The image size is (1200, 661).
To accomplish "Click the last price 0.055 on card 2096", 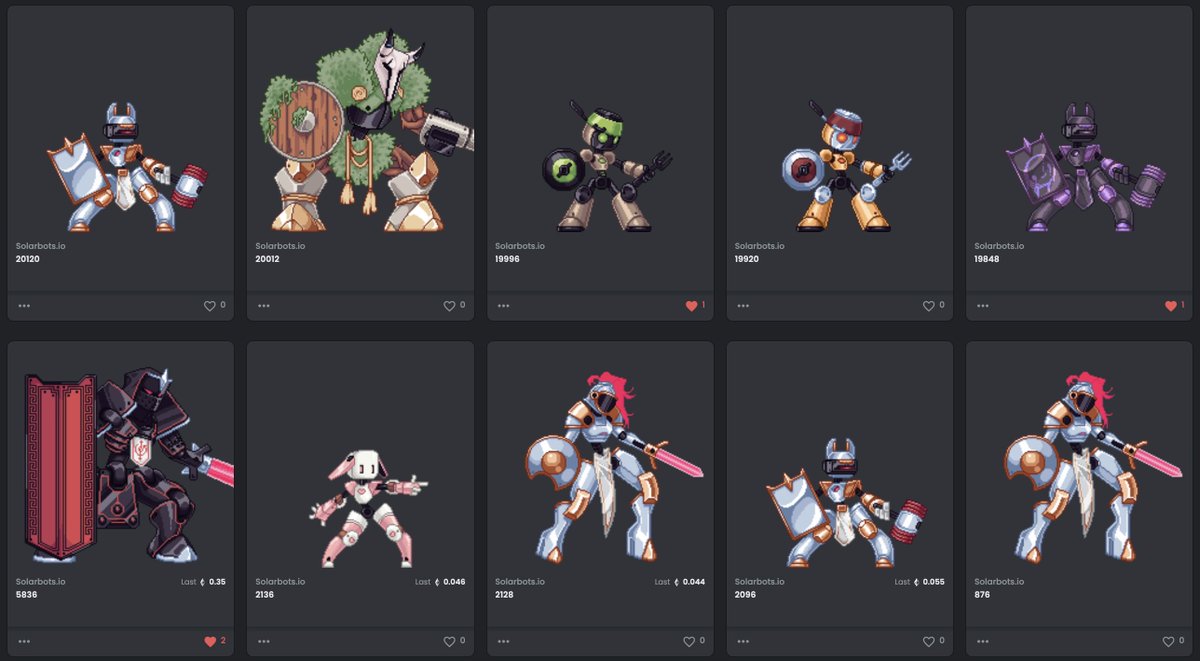I will click(x=933, y=581).
